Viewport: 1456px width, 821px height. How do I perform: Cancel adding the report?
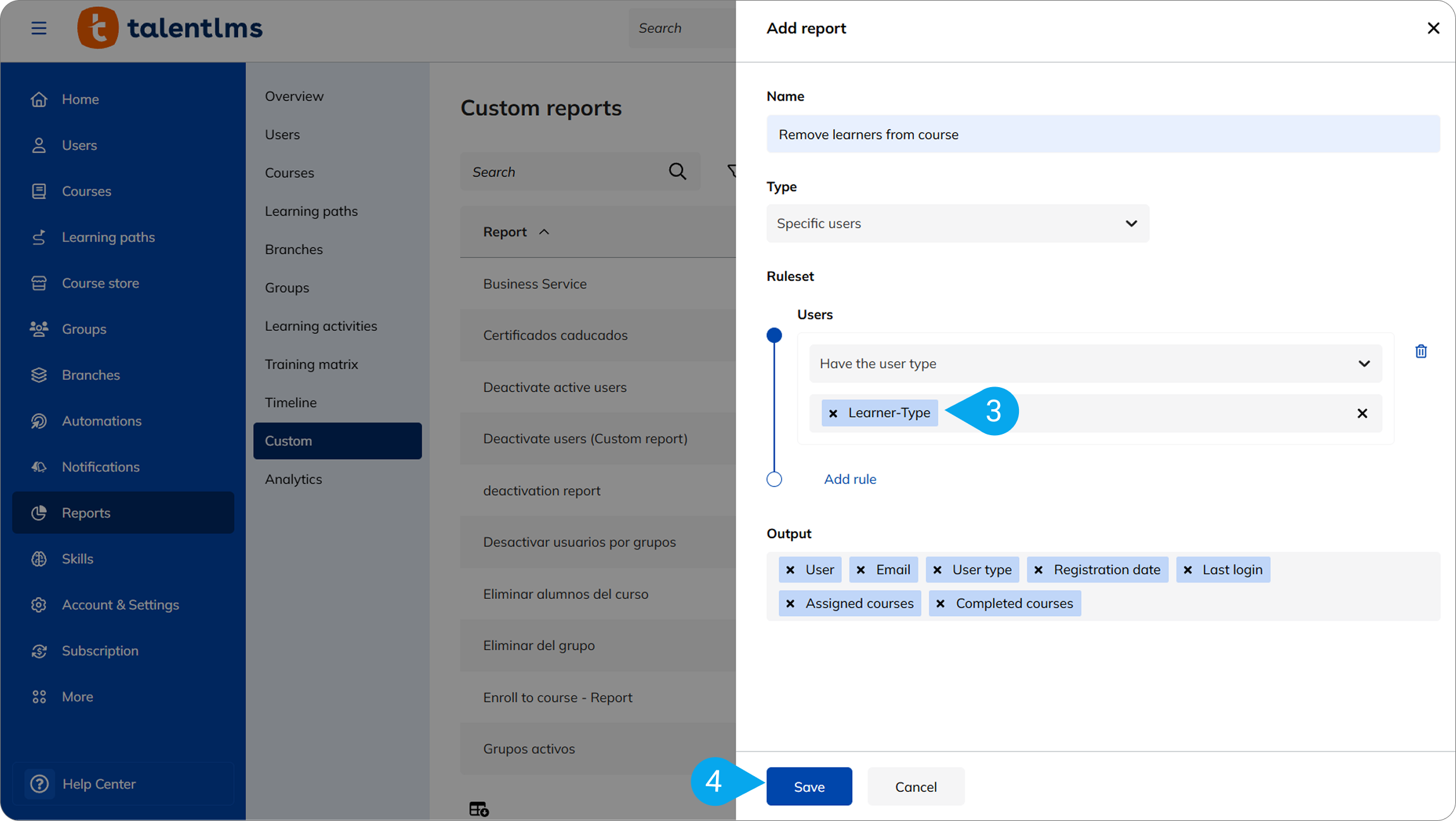[915, 786]
